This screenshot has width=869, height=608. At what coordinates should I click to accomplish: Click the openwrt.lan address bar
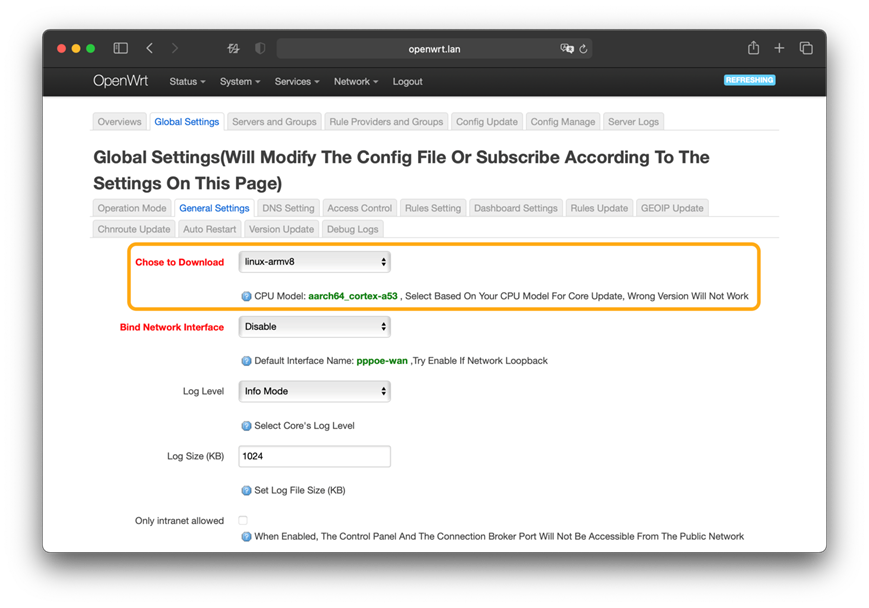pos(434,48)
